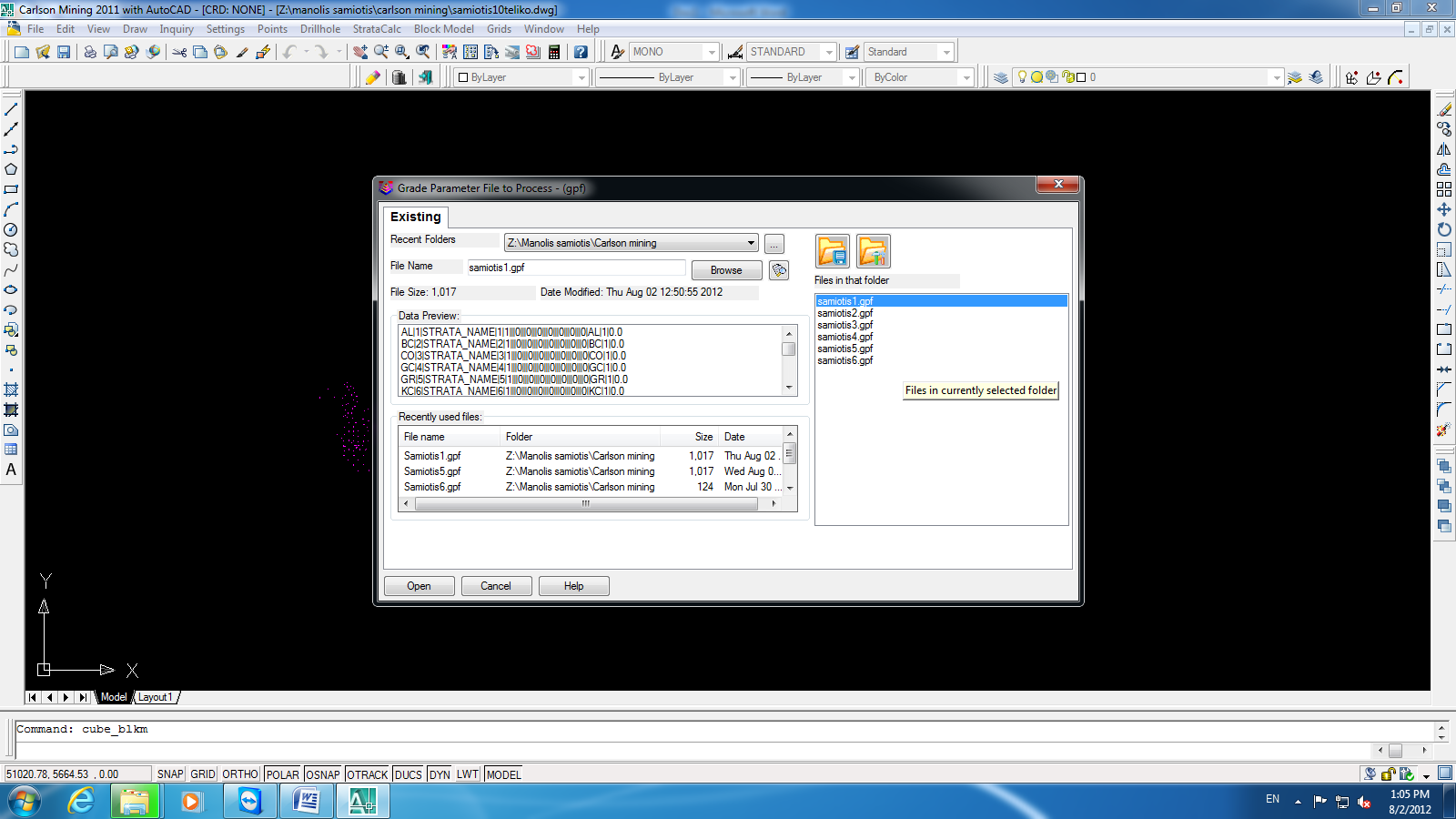Select Samiotis5.gpf in recently used files
Image resolution: width=1456 pixels, height=819 pixels.
[432, 471]
